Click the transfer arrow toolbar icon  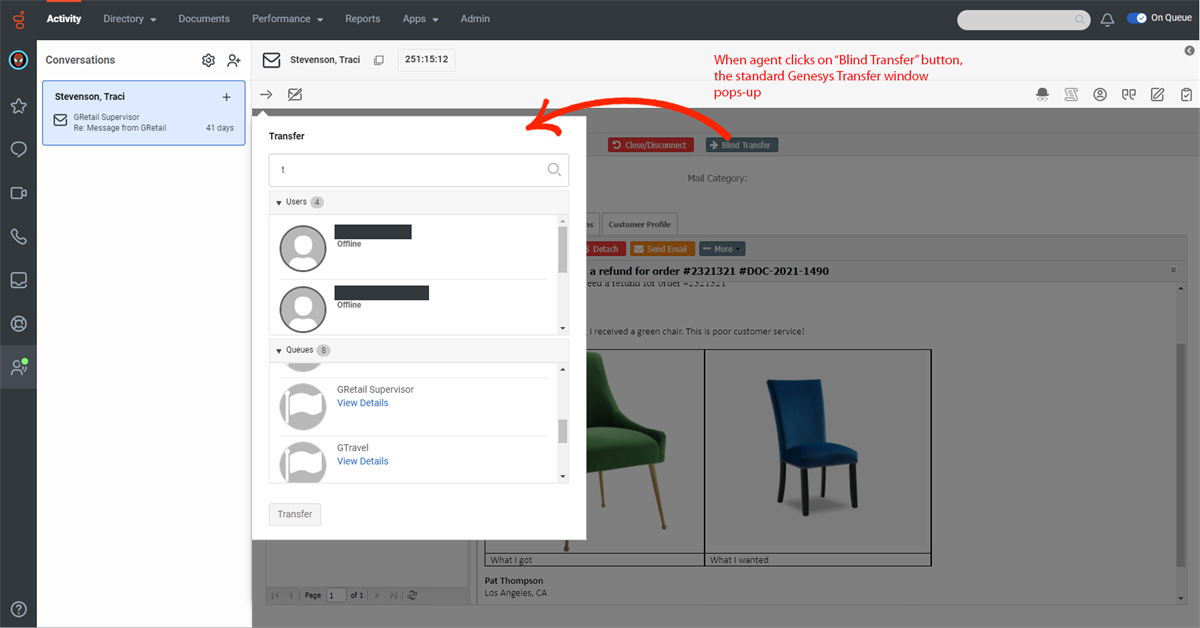pyautogui.click(x=266, y=95)
